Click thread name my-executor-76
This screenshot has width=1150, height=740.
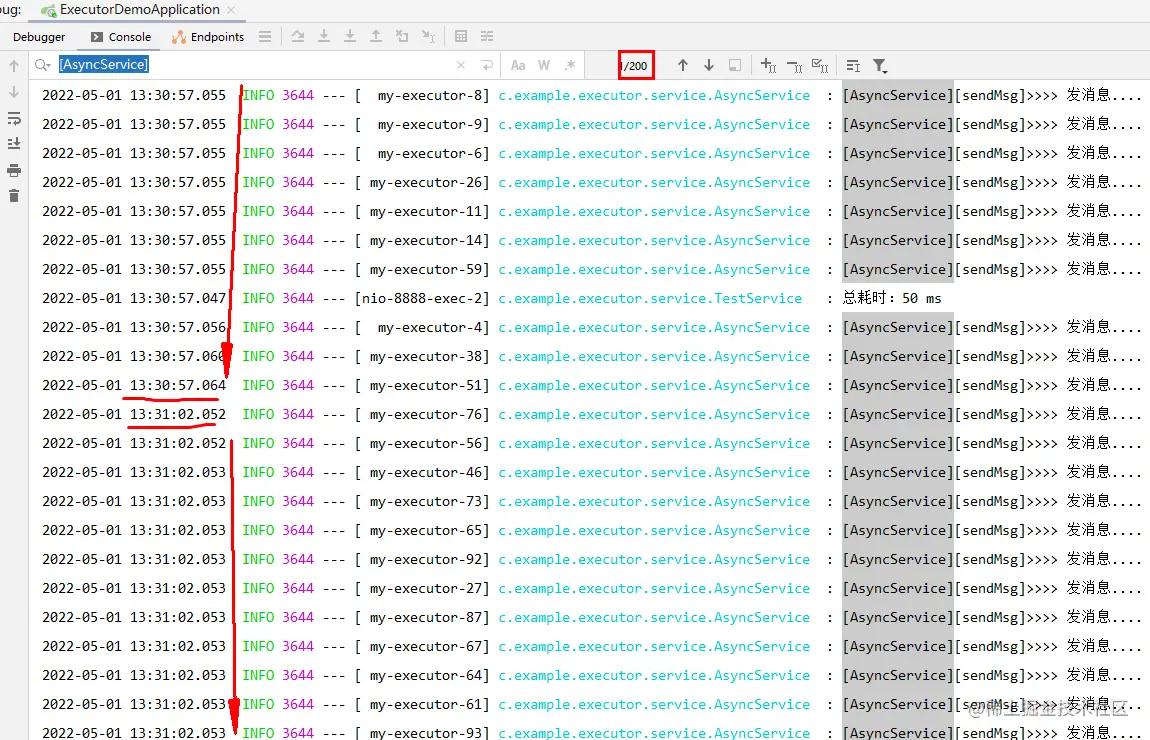click(x=425, y=414)
